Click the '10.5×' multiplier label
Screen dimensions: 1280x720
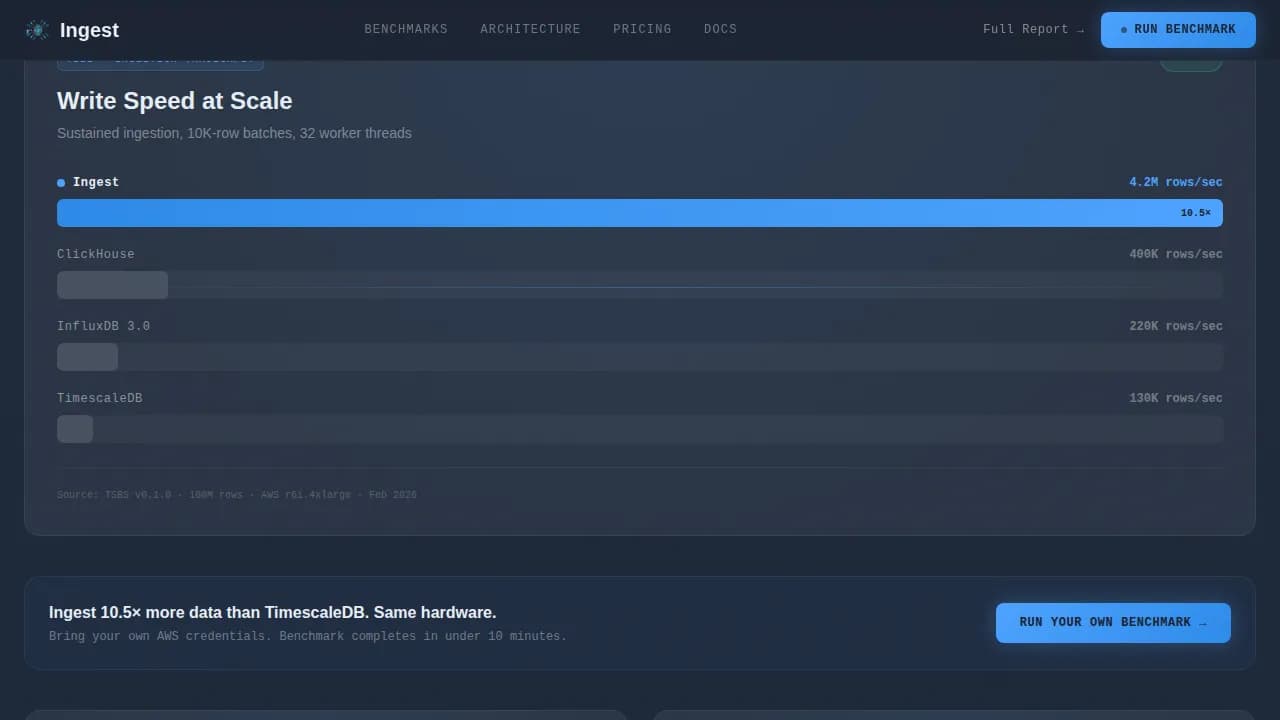[x=1195, y=213]
